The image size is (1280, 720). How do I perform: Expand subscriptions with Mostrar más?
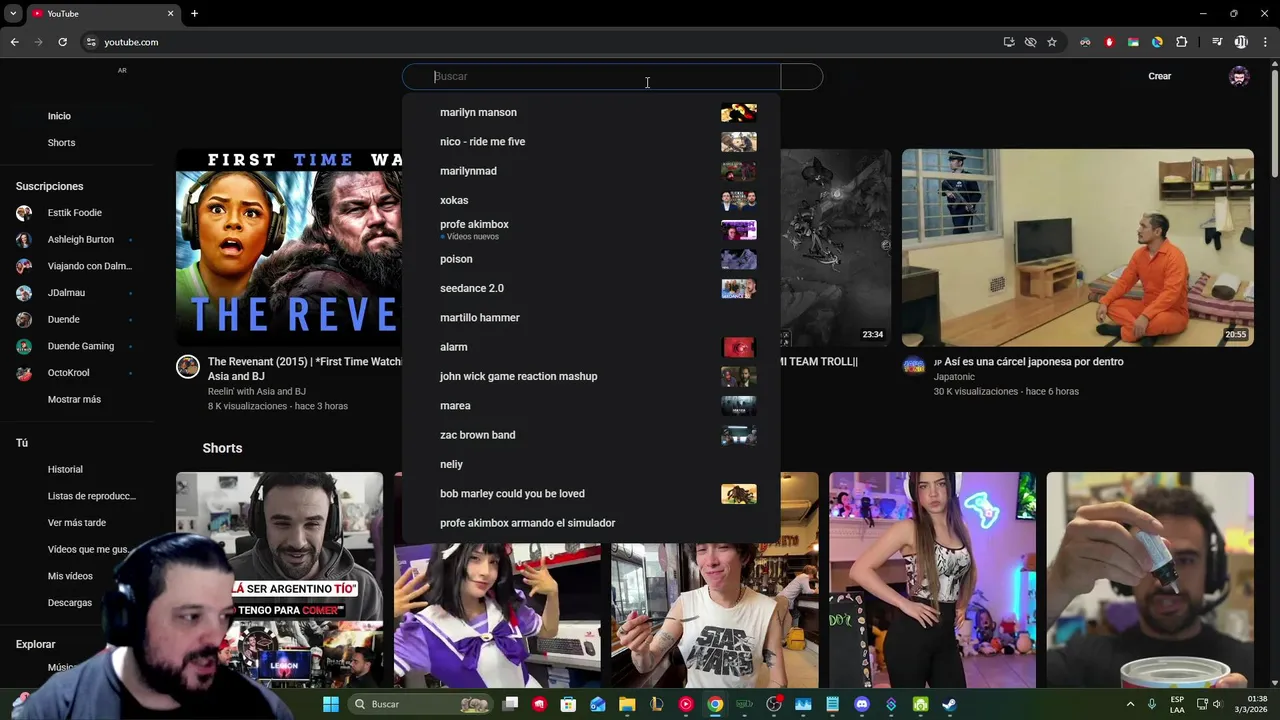coord(74,400)
